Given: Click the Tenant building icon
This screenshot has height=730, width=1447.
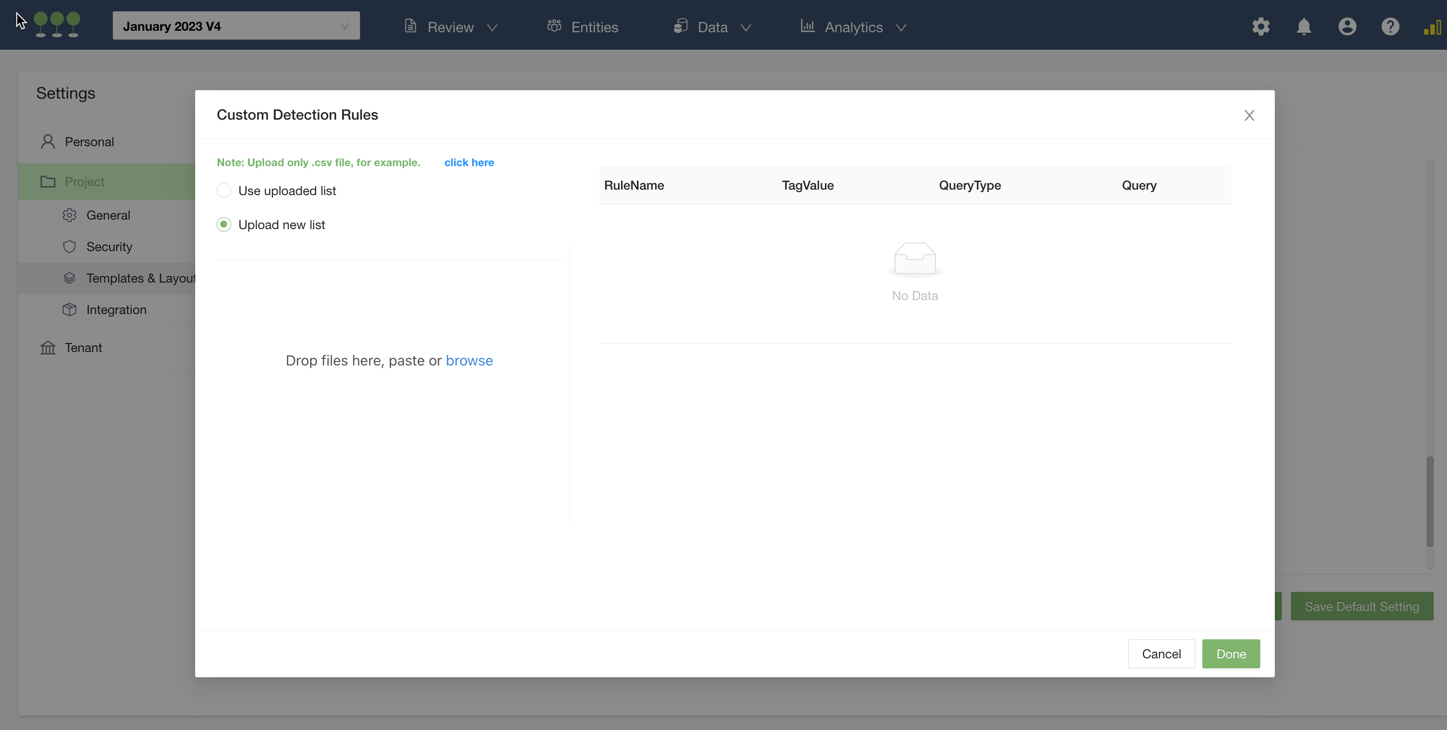Looking at the screenshot, I should [x=48, y=348].
